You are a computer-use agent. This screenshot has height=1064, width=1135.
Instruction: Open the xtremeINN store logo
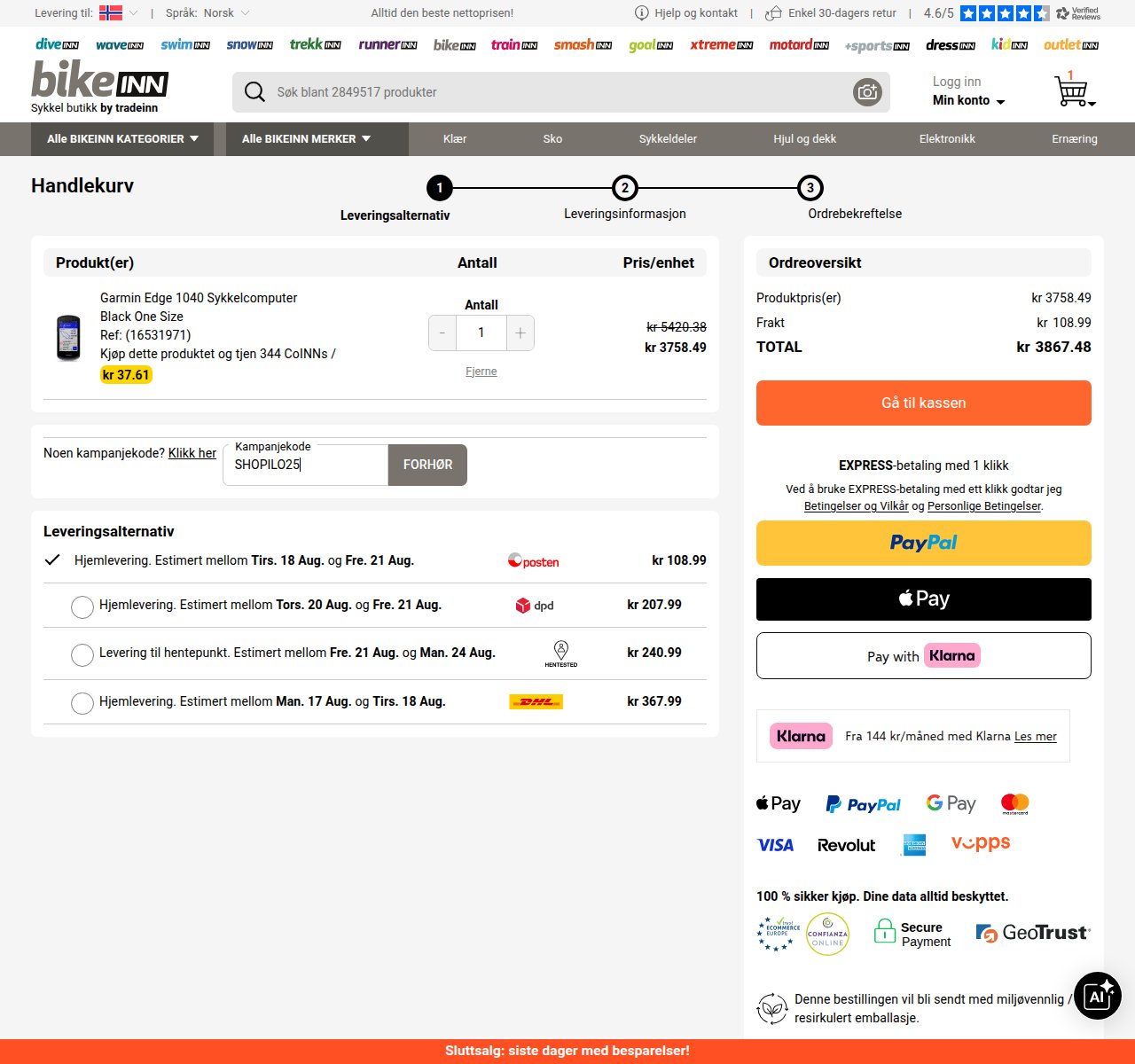(722, 44)
